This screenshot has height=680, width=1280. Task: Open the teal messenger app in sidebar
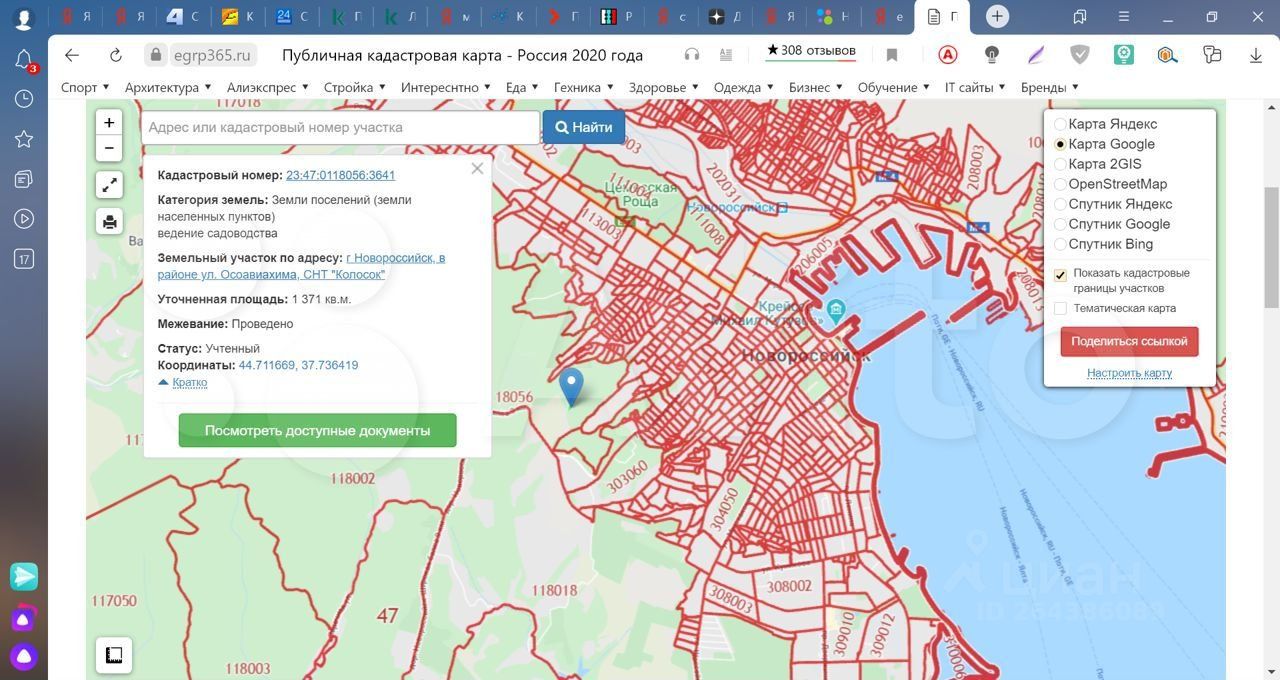pyautogui.click(x=24, y=576)
